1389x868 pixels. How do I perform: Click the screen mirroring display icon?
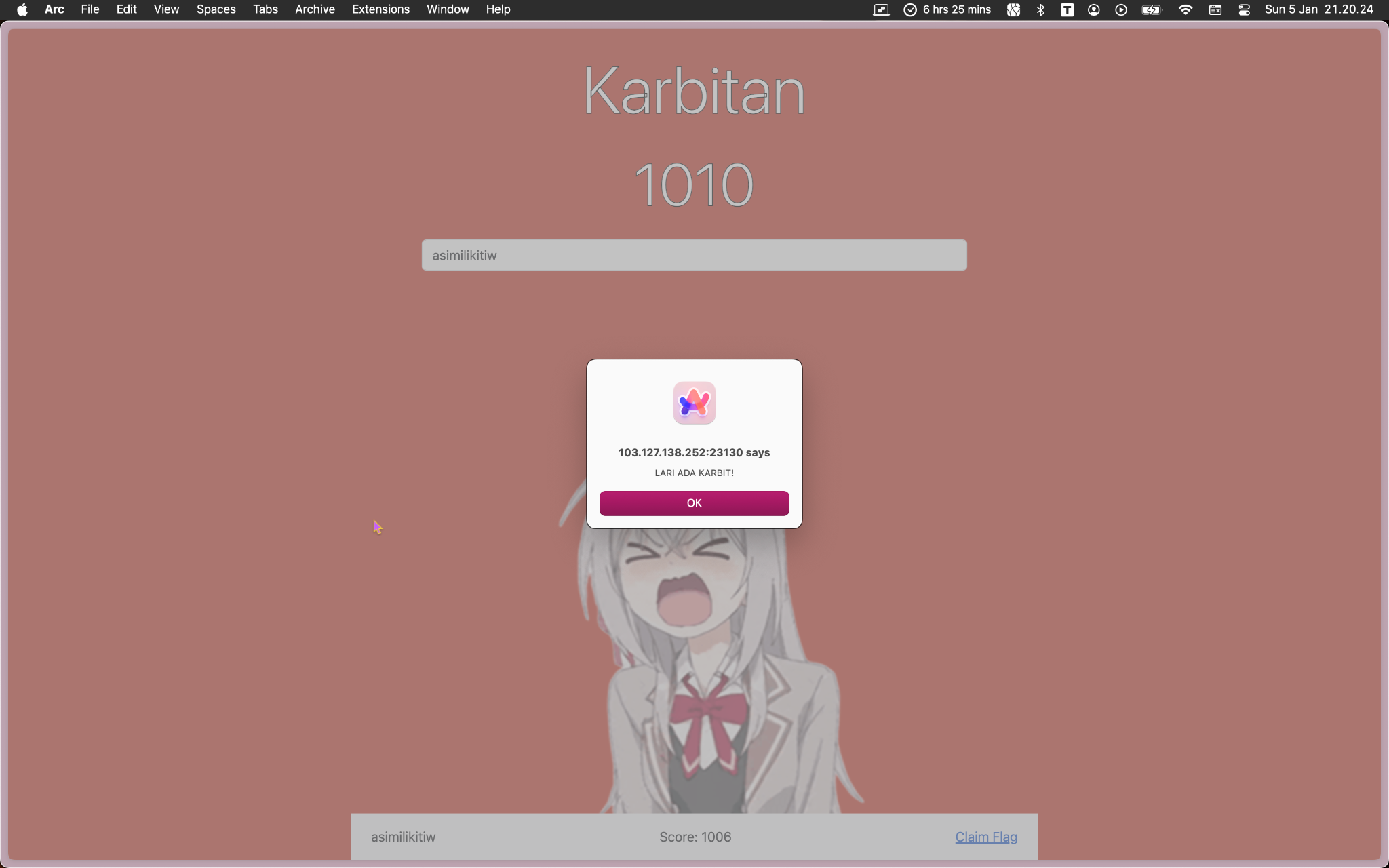click(880, 9)
